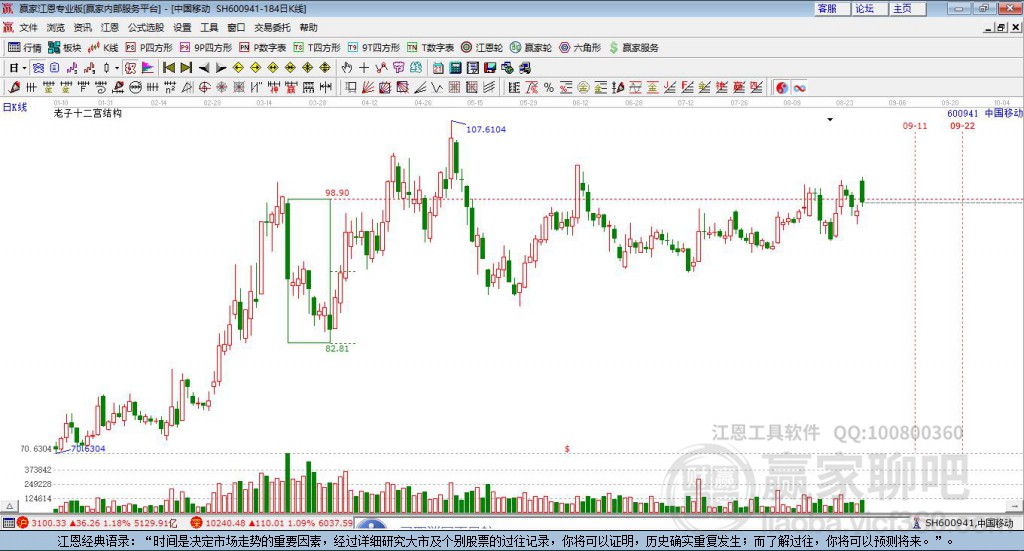Click the 98.90 price level label
Image resolution: width=1024 pixels, height=551 pixels.
click(x=337, y=193)
